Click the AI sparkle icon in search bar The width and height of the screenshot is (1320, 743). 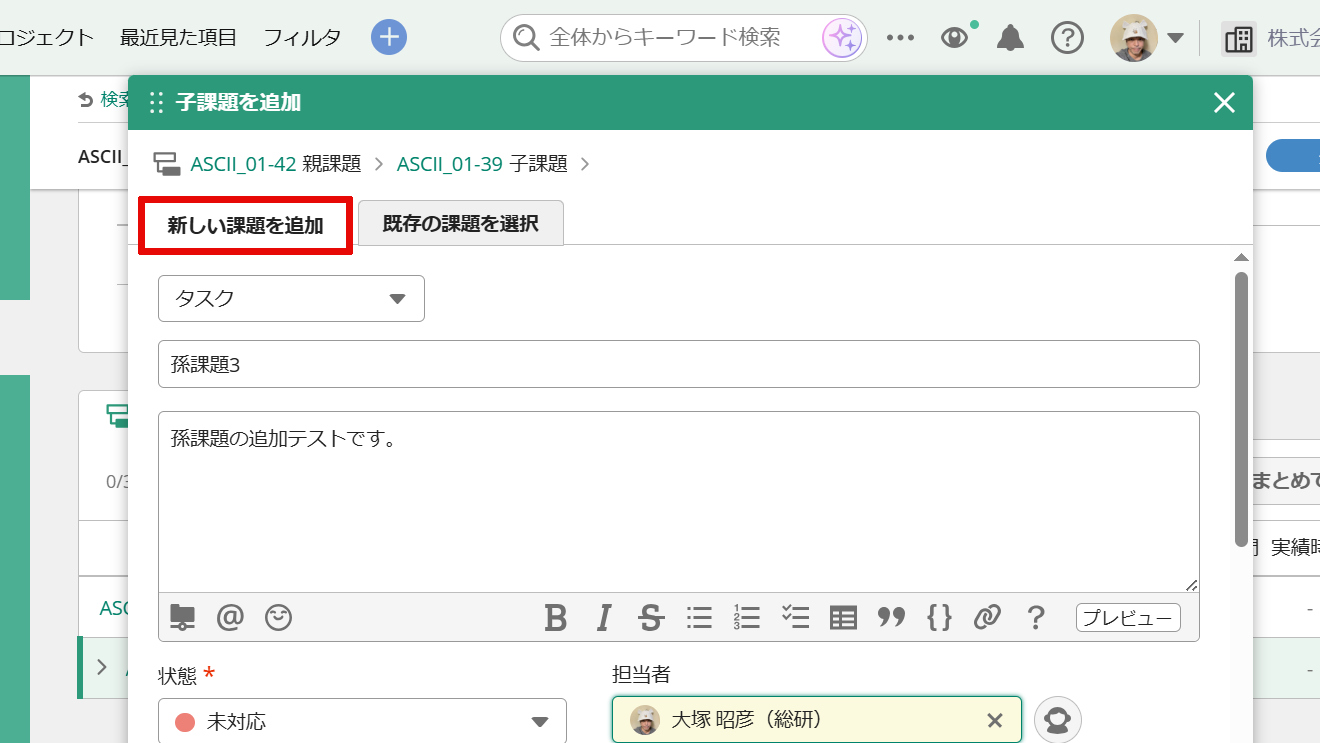click(841, 38)
